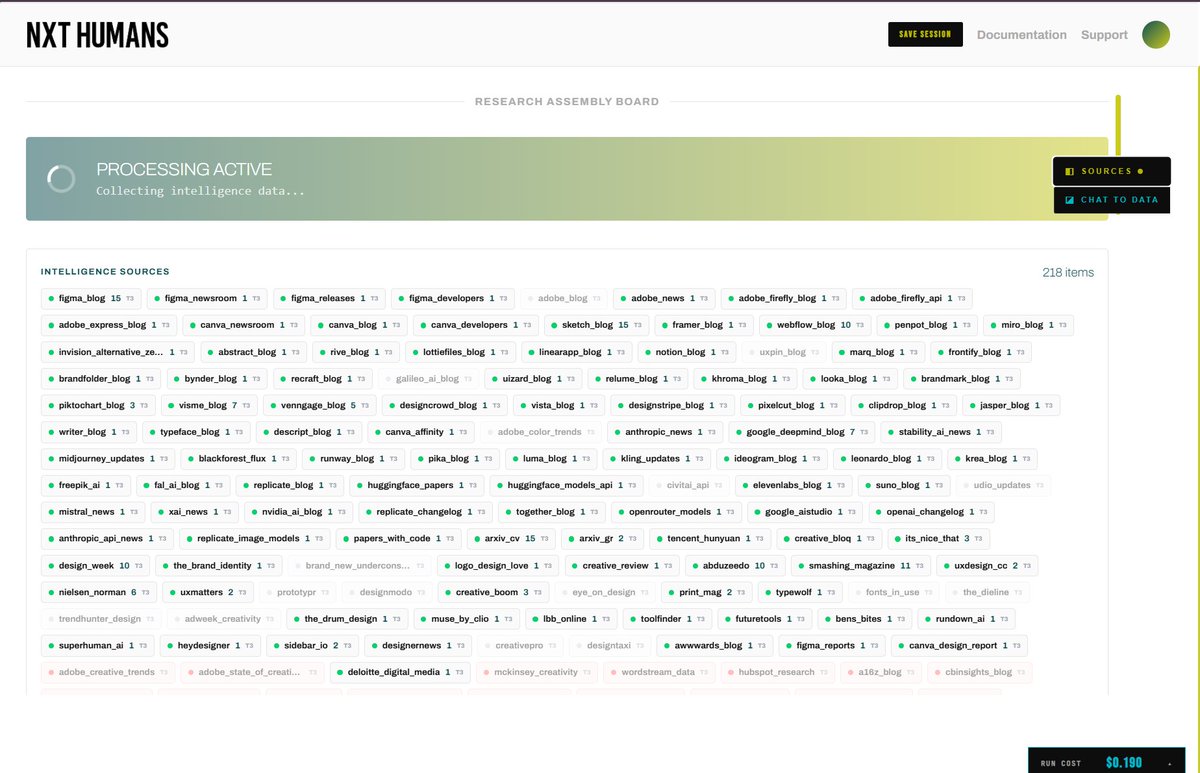Select the figma_releases source chip
Screen dimensions: 1200x773
tap(330, 298)
